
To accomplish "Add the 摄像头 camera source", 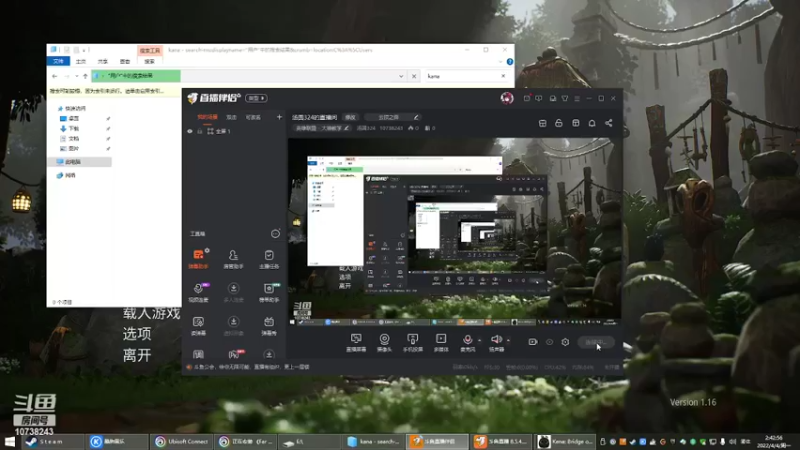I will tap(384, 342).
